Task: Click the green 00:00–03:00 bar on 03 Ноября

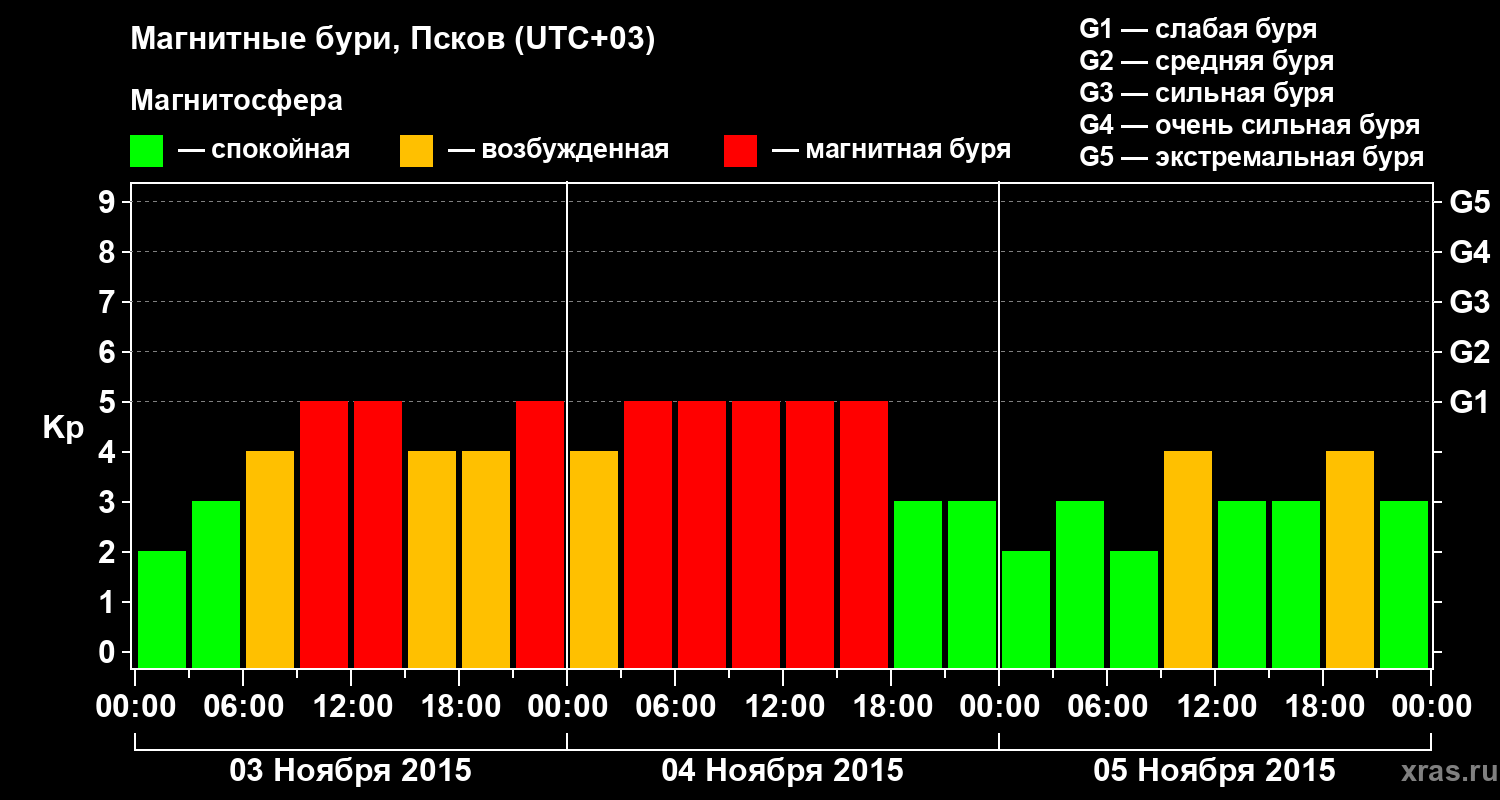Action: (x=162, y=609)
